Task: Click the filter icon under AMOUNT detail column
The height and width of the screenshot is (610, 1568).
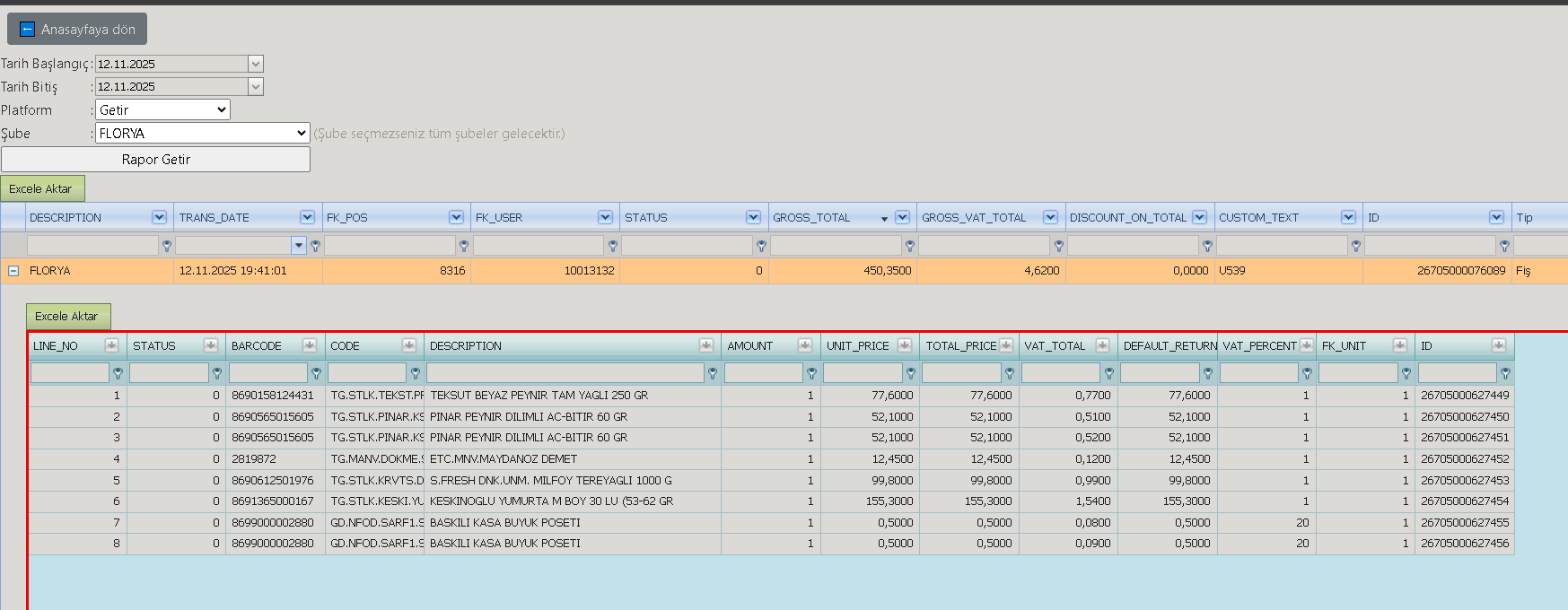Action: coord(811,373)
